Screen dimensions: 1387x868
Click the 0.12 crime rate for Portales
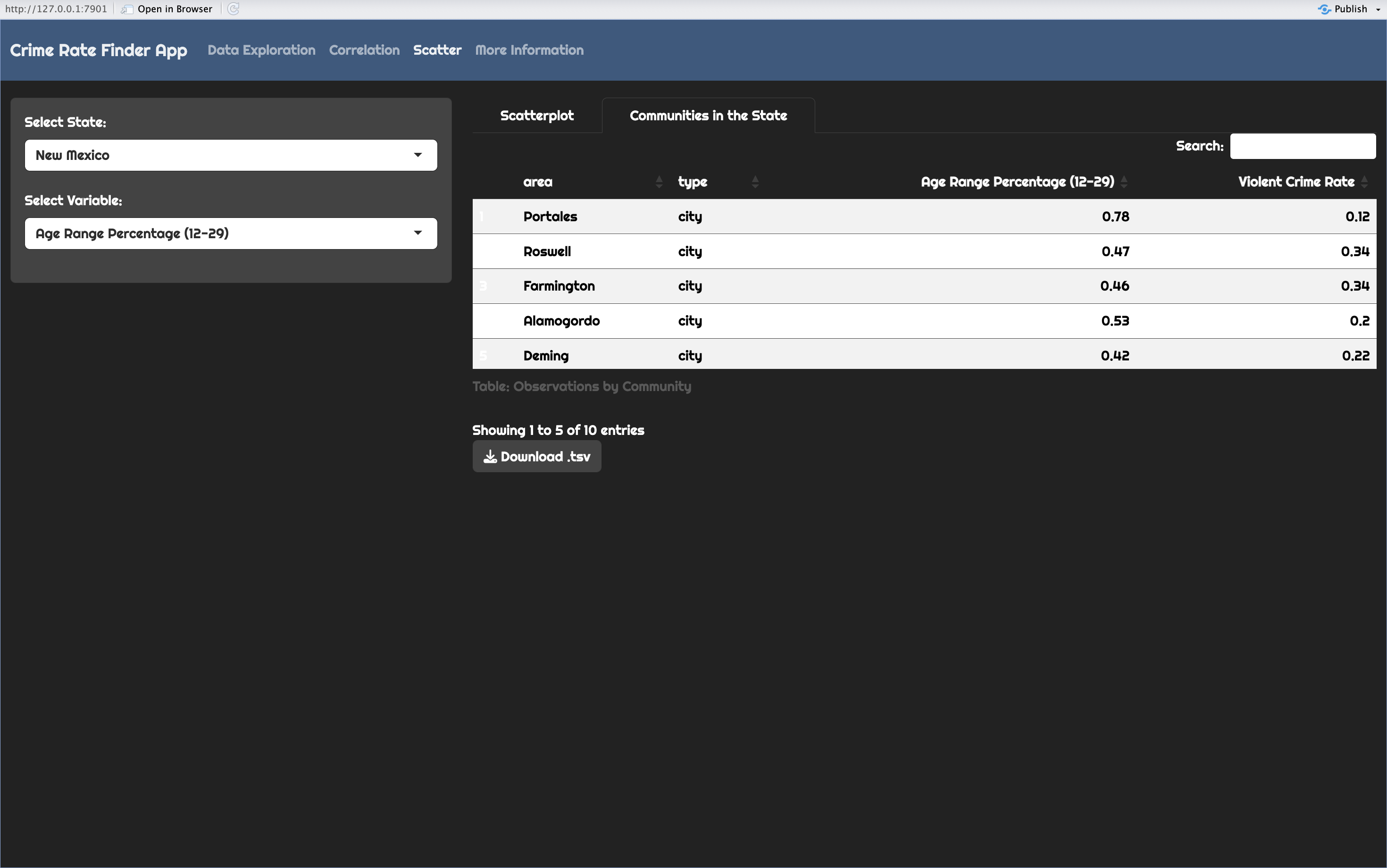[1357, 217]
